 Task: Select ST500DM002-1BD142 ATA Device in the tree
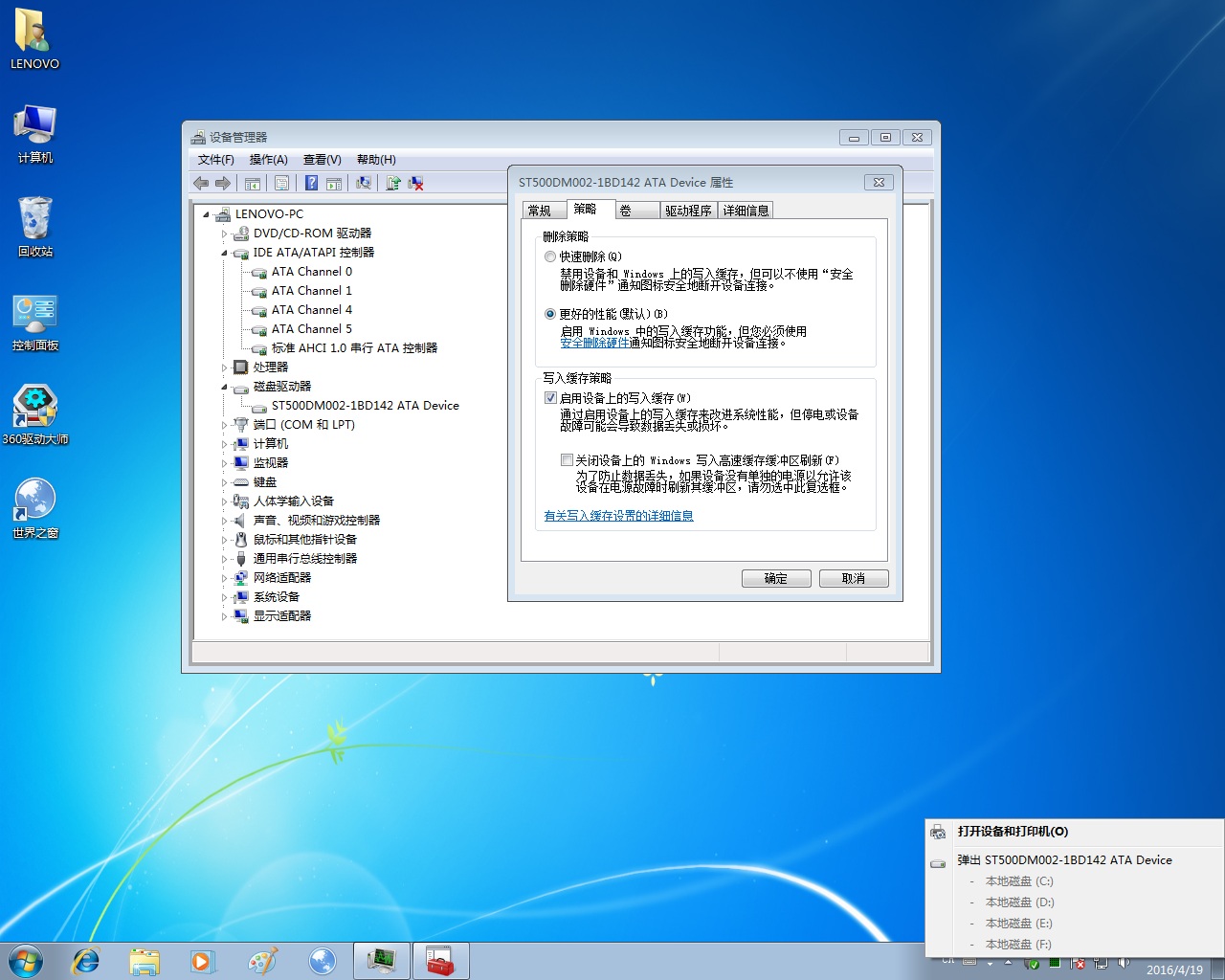(x=365, y=406)
